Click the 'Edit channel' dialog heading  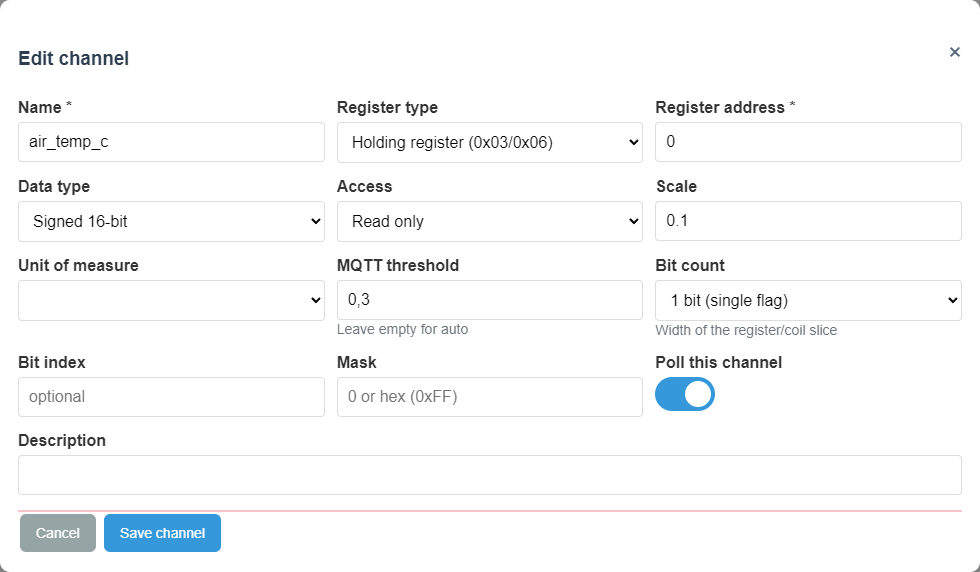tap(74, 58)
